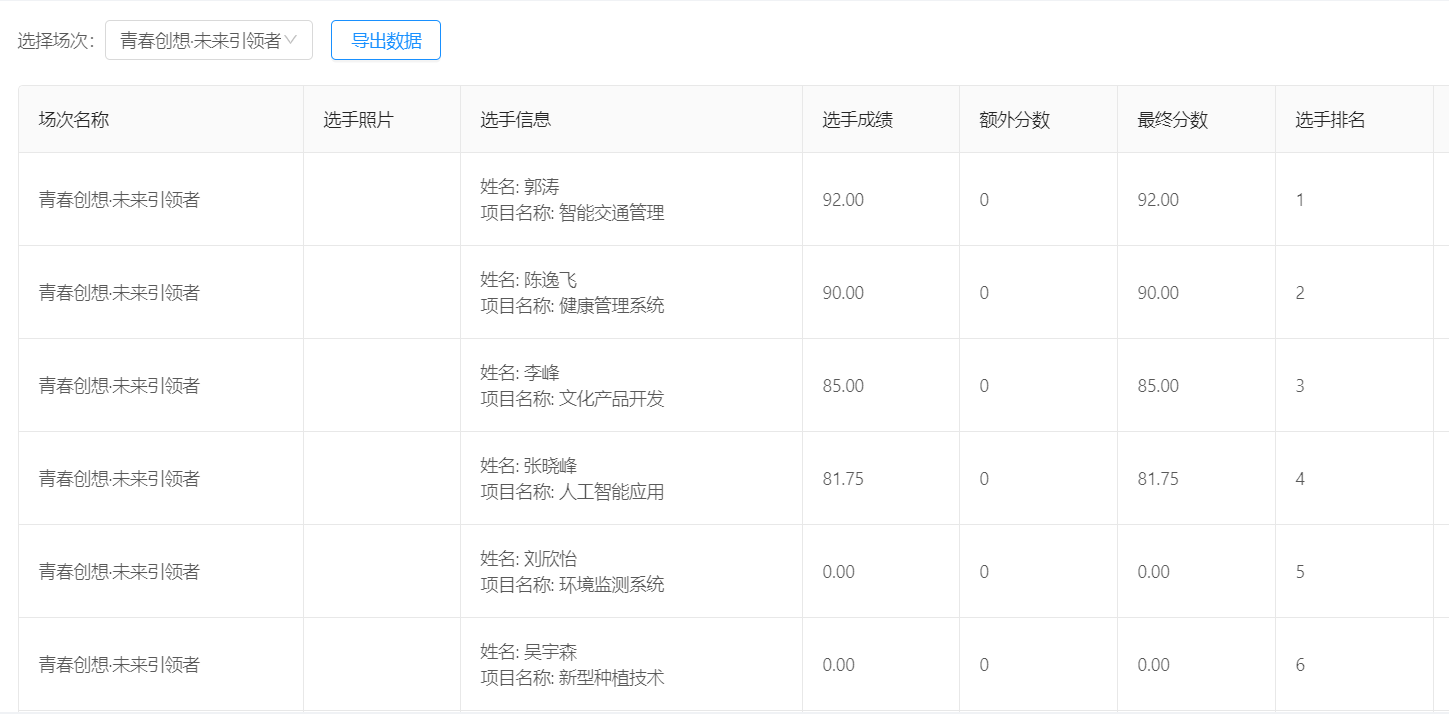The image size is (1449, 714).
Task: Click the 导出数据 button
Action: tap(386, 41)
